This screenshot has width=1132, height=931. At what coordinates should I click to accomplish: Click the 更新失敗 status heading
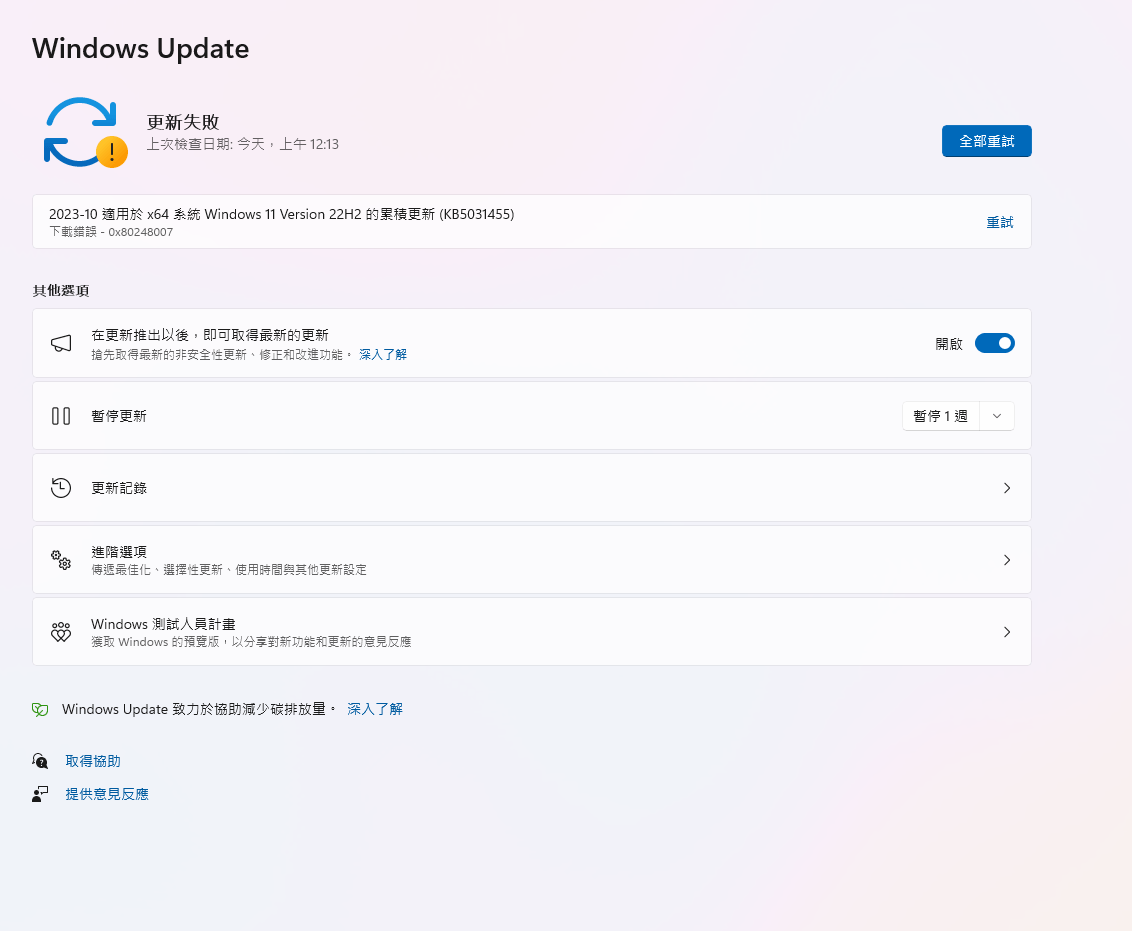click(x=183, y=121)
